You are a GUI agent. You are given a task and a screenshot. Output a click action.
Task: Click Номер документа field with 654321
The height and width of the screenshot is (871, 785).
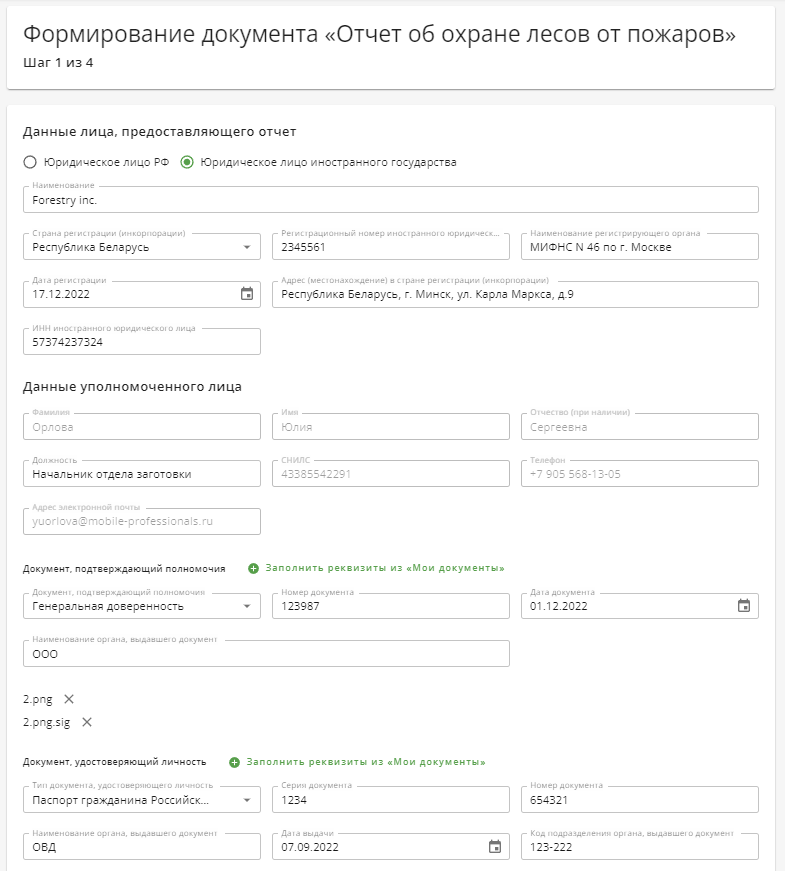pos(639,800)
